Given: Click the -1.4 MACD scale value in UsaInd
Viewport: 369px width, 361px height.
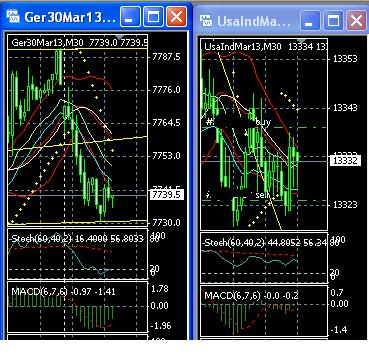Looking at the screenshot, I should click(x=340, y=329).
